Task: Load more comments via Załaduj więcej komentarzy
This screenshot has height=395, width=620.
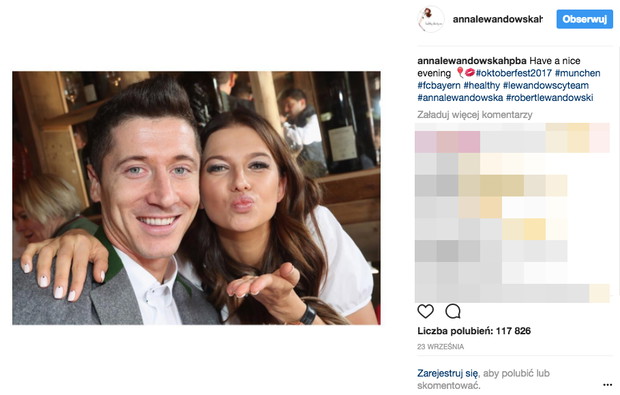Action: 475,115
